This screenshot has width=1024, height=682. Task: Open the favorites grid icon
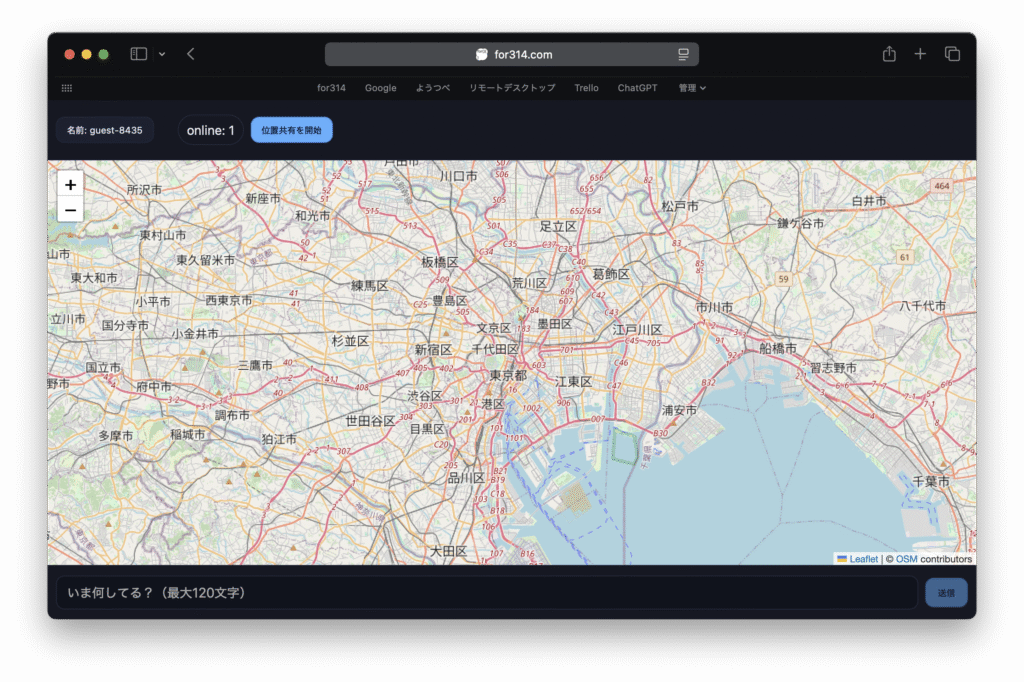click(x=67, y=88)
